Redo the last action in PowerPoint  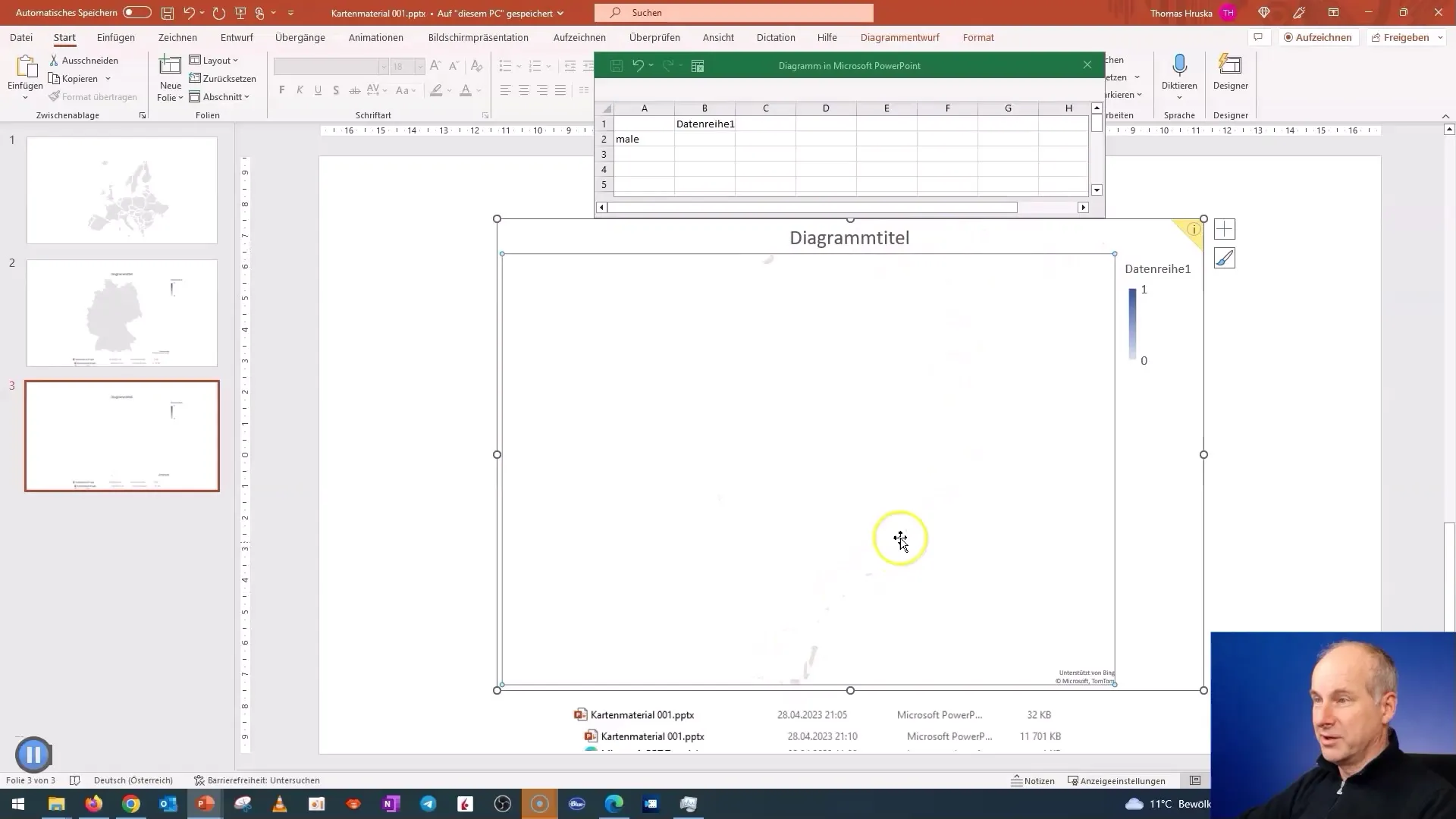click(x=219, y=13)
